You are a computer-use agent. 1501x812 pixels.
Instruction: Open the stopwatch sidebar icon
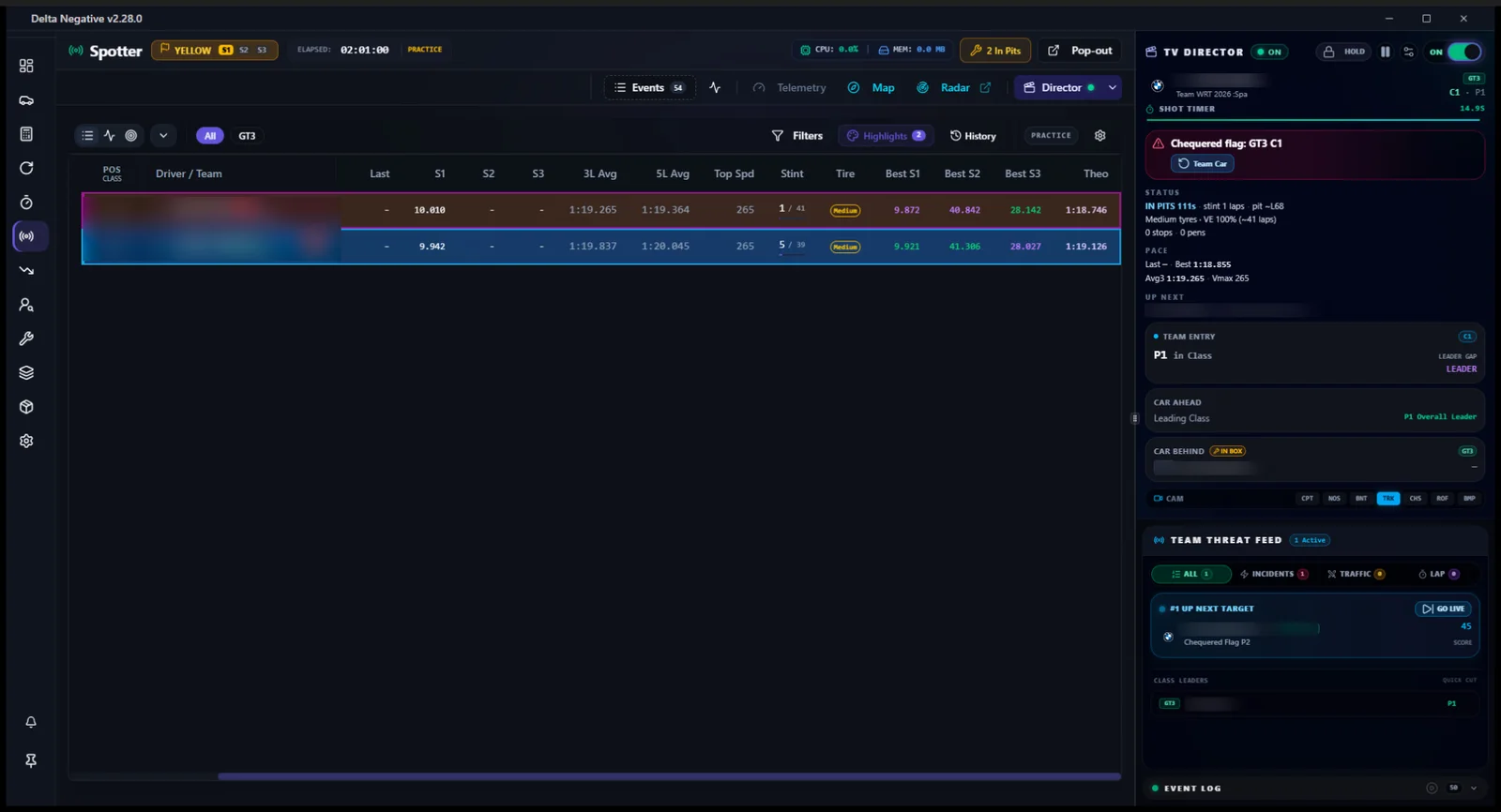pyautogui.click(x=27, y=203)
